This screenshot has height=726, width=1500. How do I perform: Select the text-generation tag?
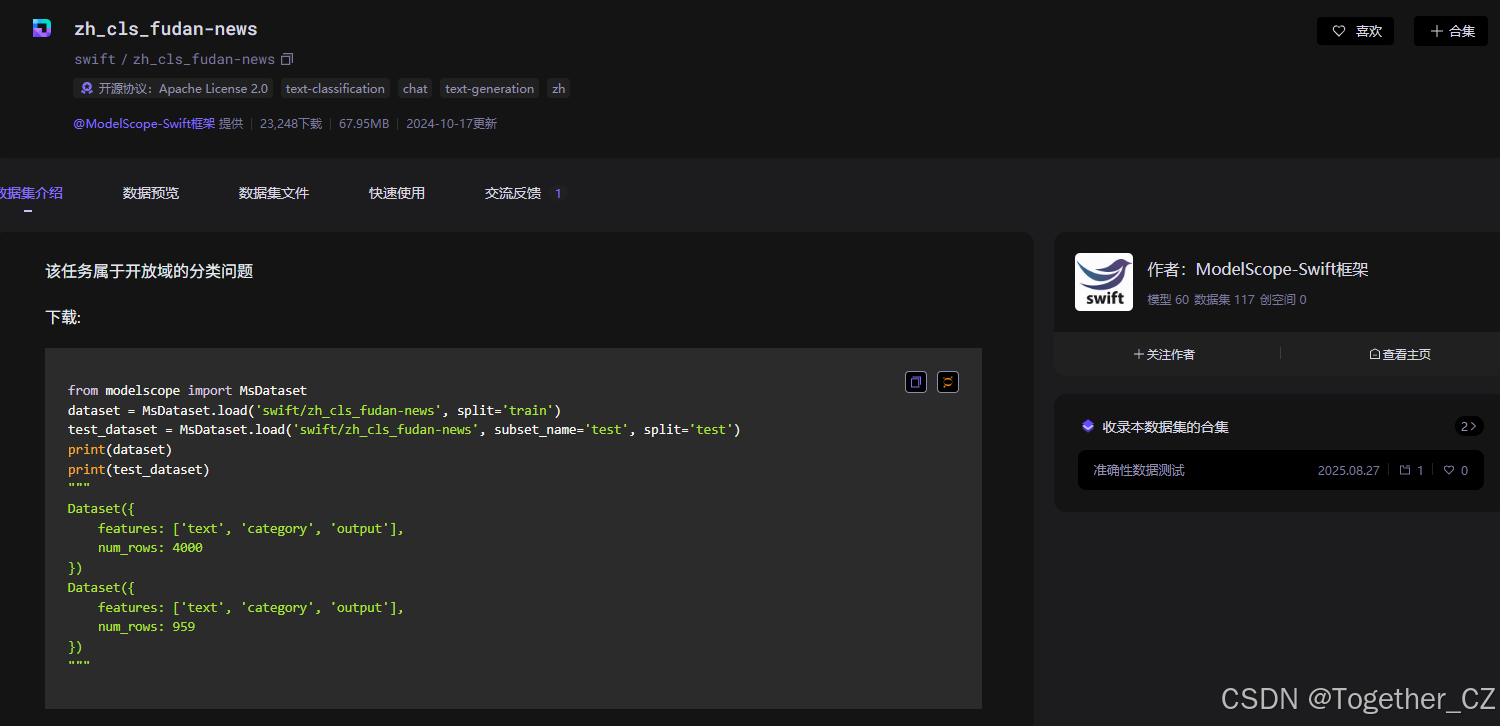click(x=490, y=88)
